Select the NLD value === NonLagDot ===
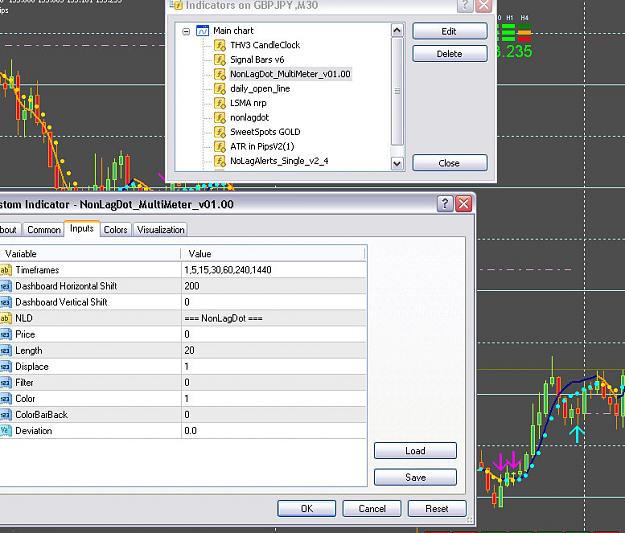 (x=223, y=318)
